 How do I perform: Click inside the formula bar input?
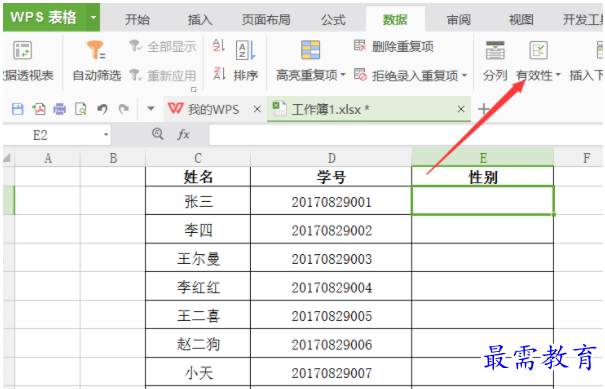[x=406, y=135]
